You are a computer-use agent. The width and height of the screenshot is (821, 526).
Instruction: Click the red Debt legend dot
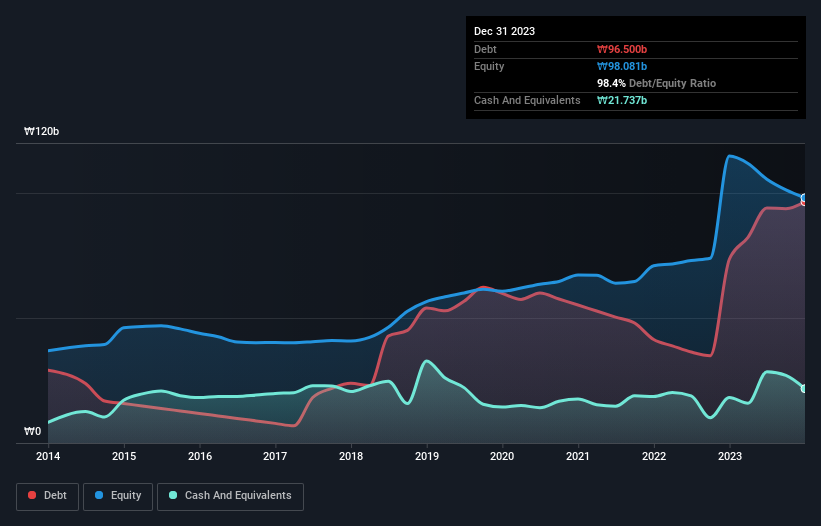[x=32, y=495]
